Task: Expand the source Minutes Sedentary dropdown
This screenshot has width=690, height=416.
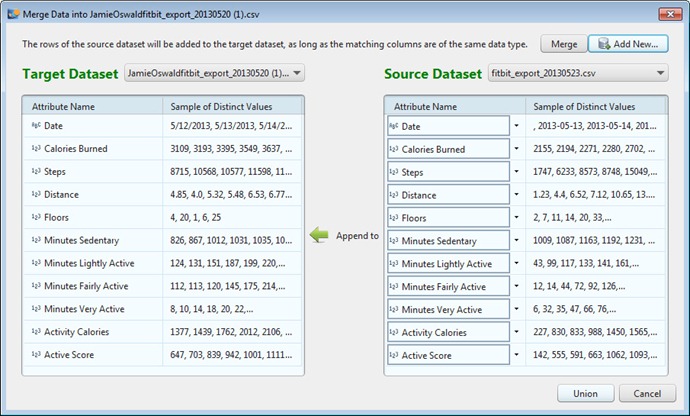Action: [x=516, y=241]
